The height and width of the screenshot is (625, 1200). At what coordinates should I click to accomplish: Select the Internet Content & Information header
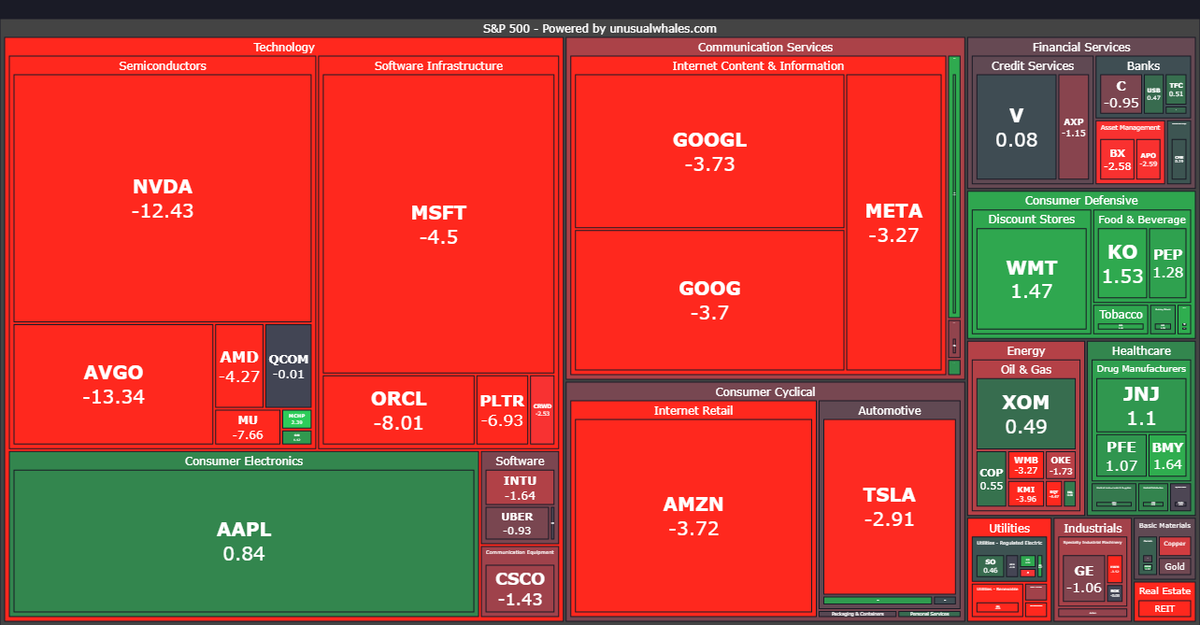(x=758, y=66)
